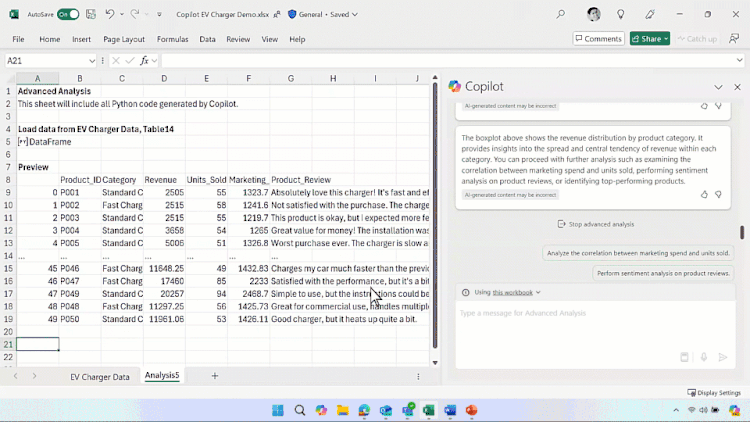Click the Comments button
This screenshot has width=750, height=422.
tap(598, 39)
